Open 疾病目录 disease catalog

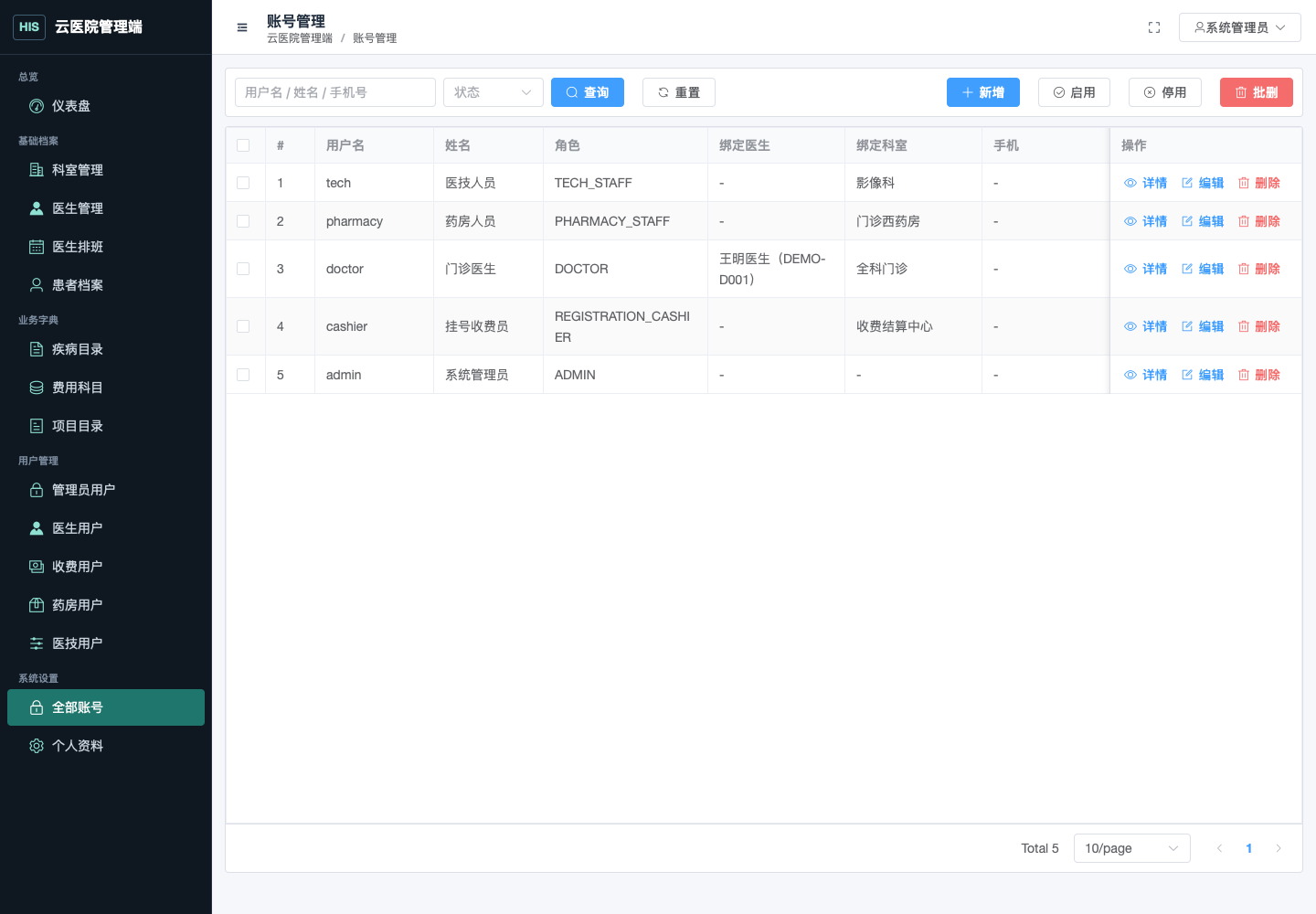[106, 349]
